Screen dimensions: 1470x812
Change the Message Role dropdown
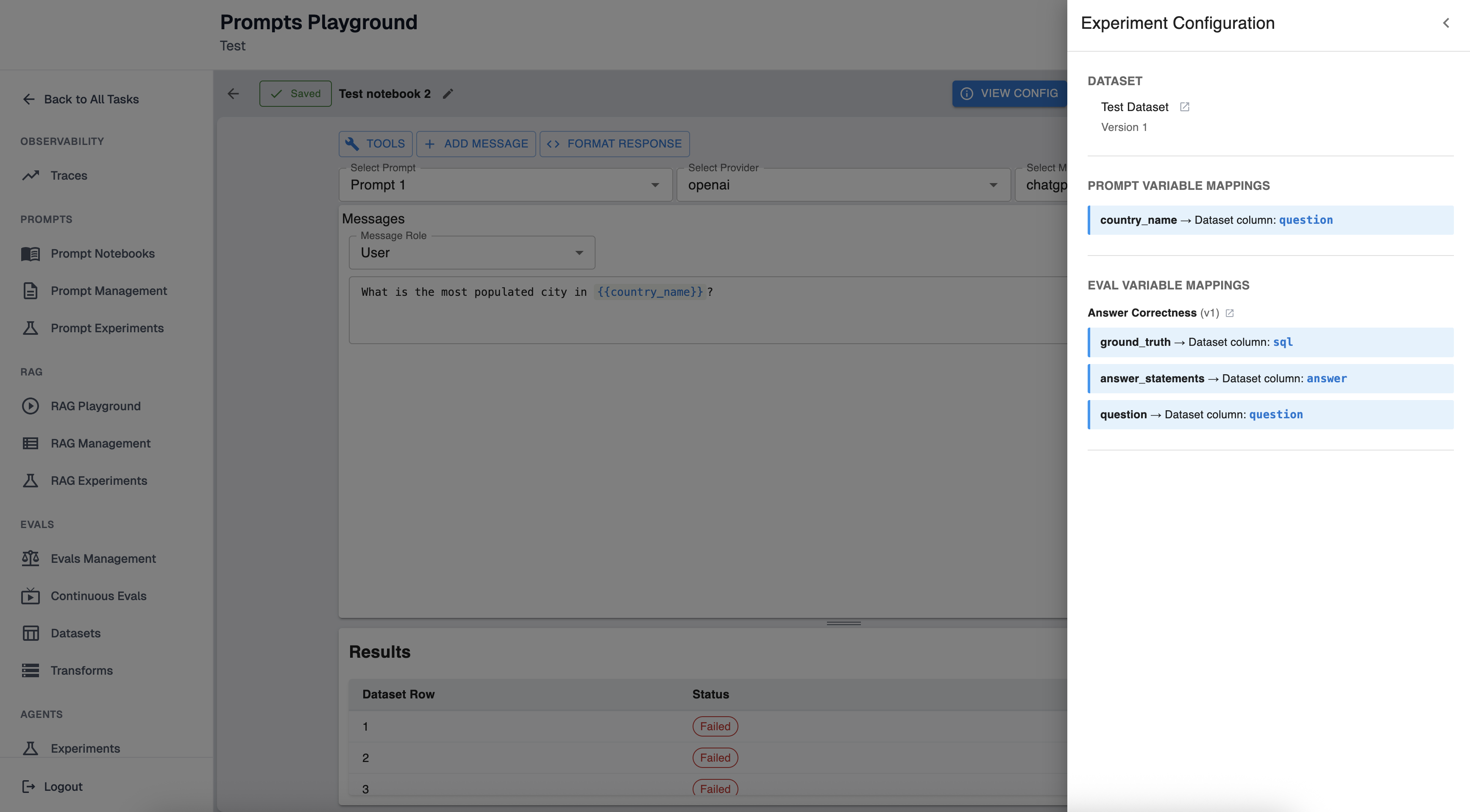click(x=471, y=253)
